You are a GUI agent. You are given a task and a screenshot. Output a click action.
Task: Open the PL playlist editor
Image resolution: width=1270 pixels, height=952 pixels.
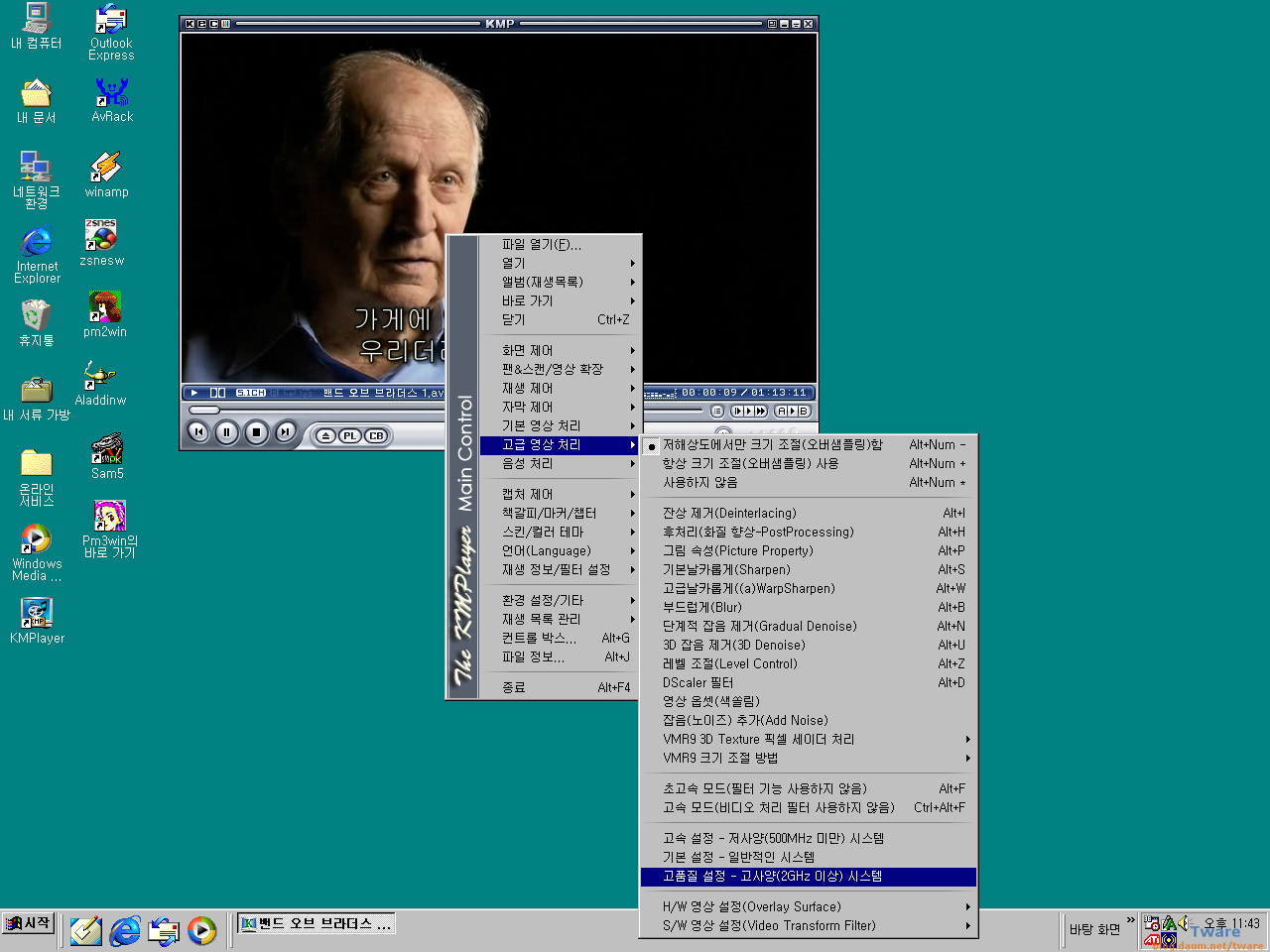350,436
